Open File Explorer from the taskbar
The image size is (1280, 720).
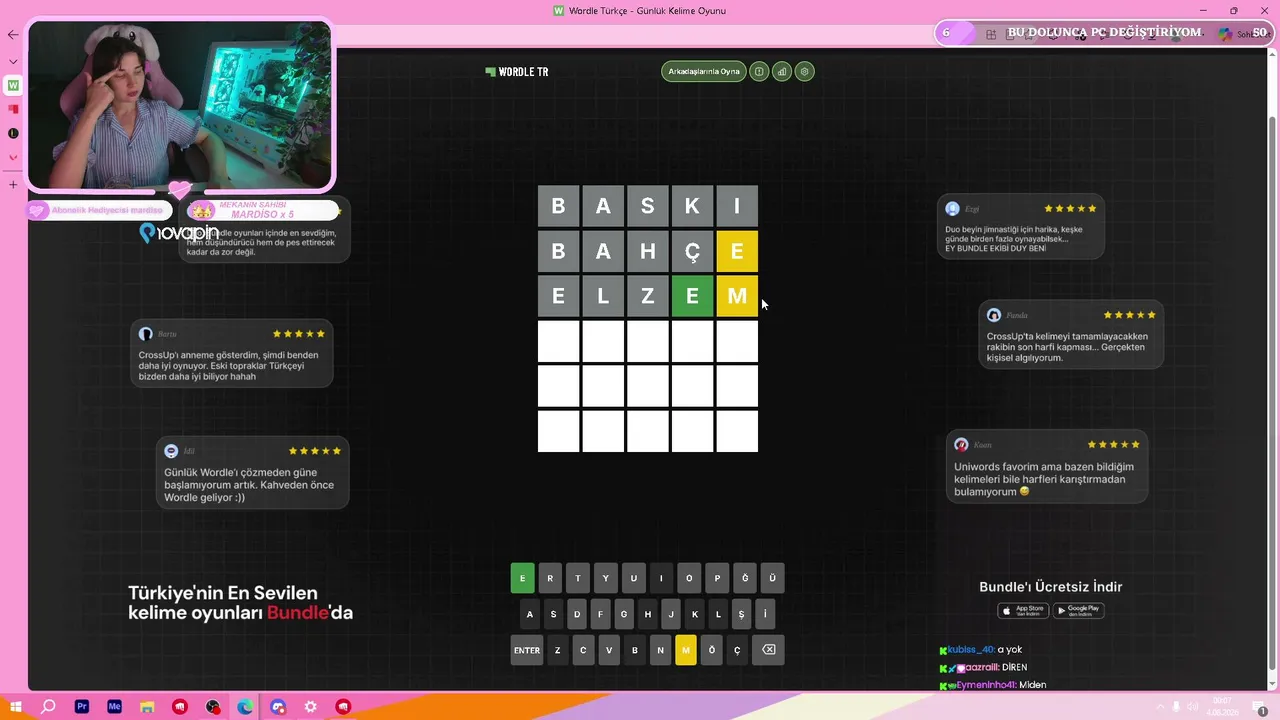tap(147, 707)
